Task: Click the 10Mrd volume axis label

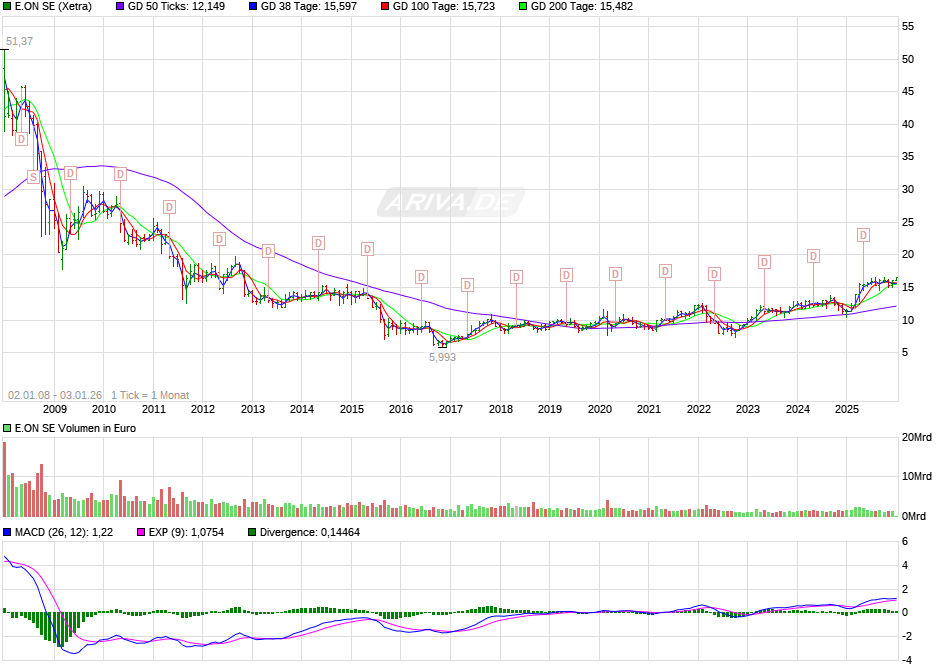Action: click(x=917, y=476)
